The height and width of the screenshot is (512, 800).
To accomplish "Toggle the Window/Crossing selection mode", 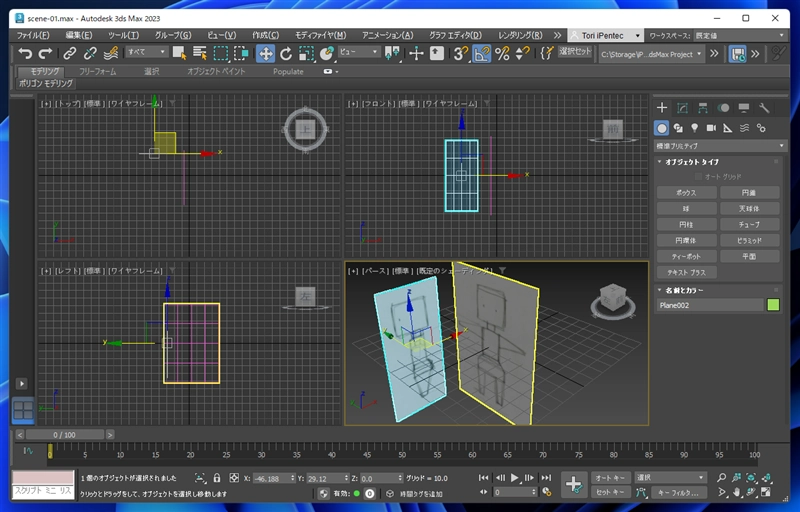I will click(241, 53).
